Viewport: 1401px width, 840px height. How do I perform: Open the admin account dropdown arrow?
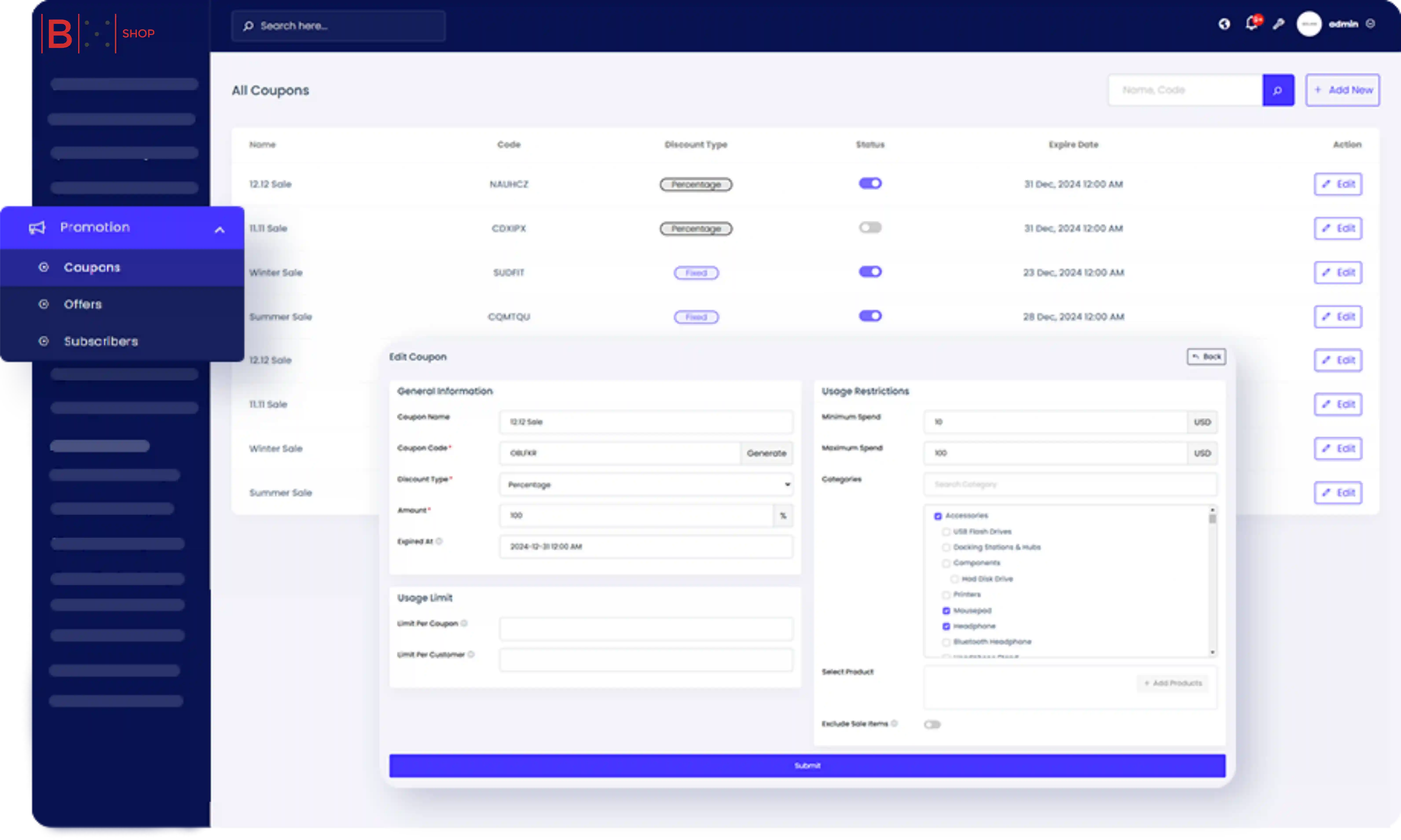tap(1370, 24)
